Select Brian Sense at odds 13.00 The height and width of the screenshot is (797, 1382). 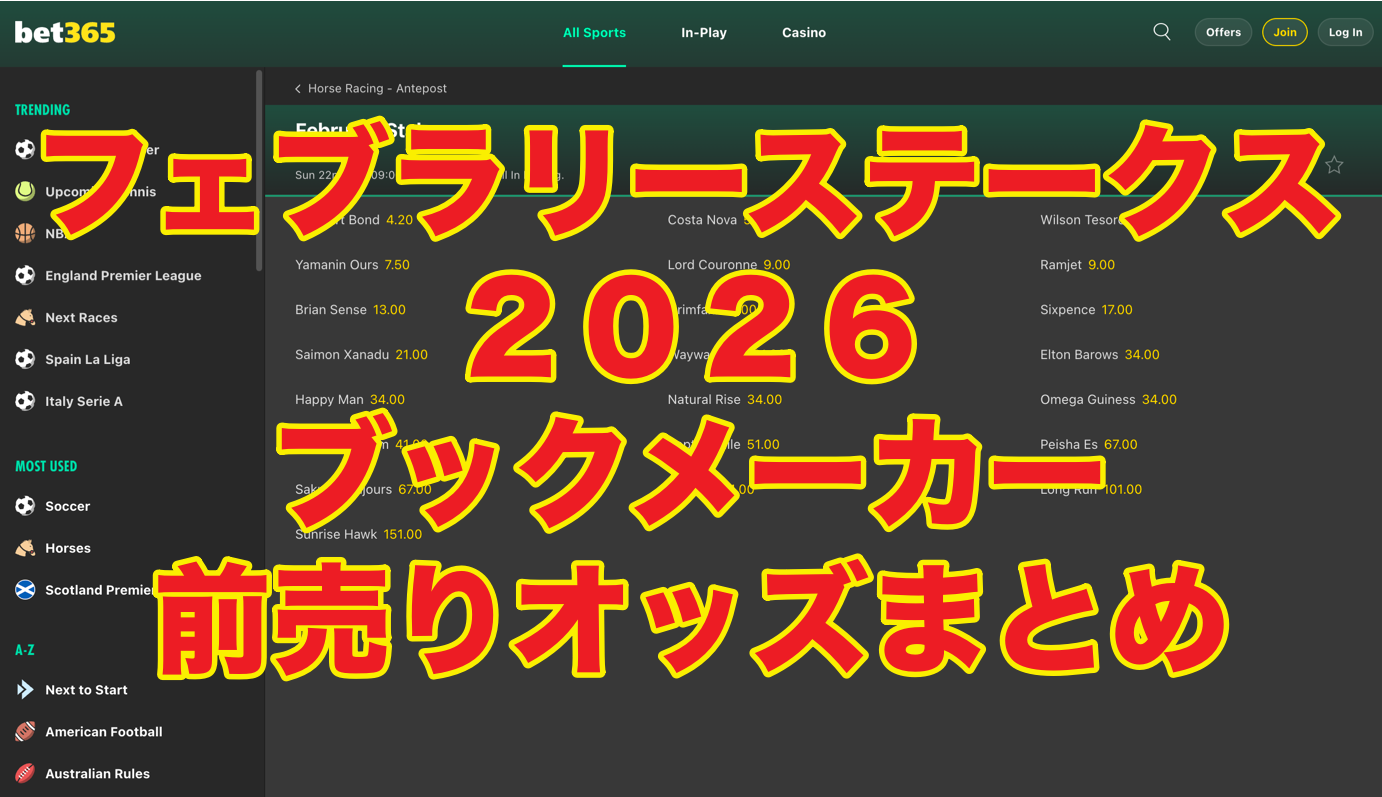tap(350, 310)
